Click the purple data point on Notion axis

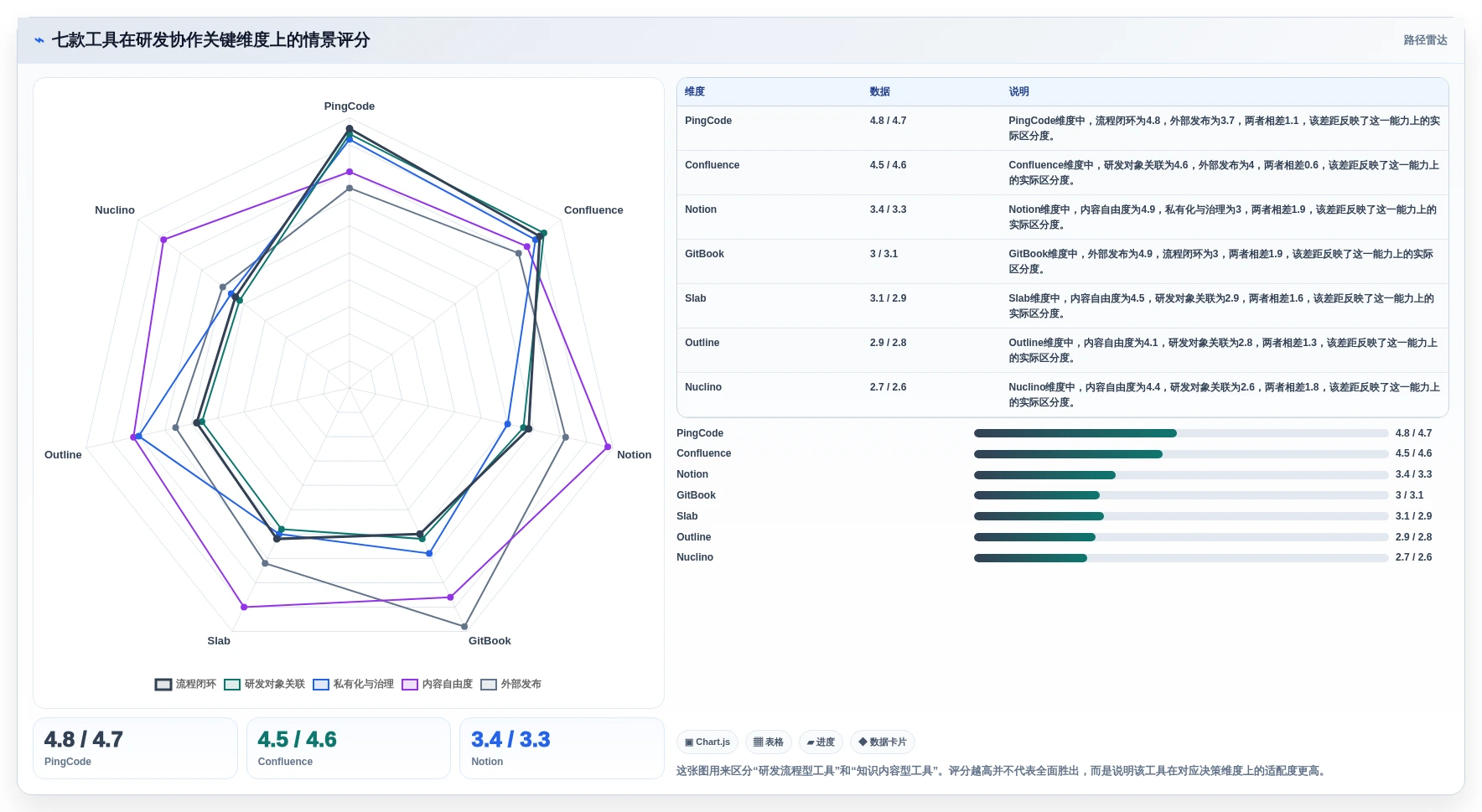[608, 447]
